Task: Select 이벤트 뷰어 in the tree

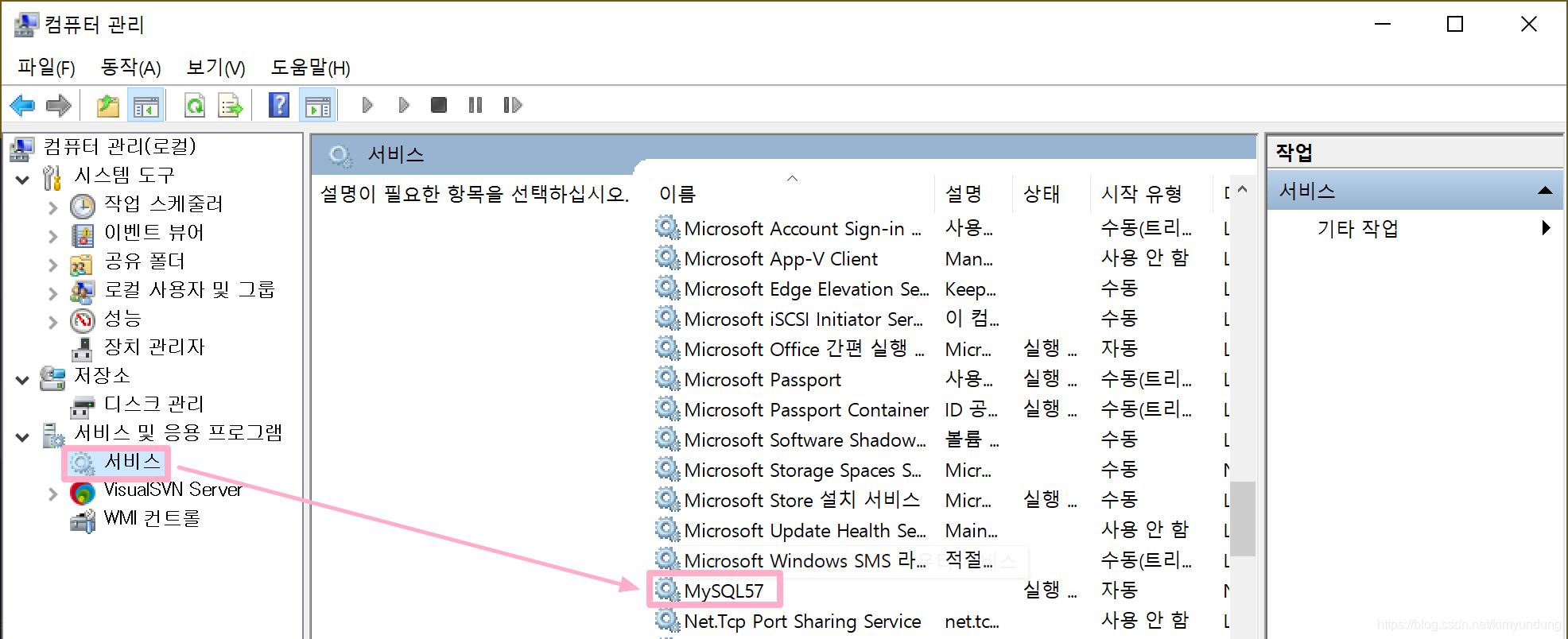Action: pos(154,233)
